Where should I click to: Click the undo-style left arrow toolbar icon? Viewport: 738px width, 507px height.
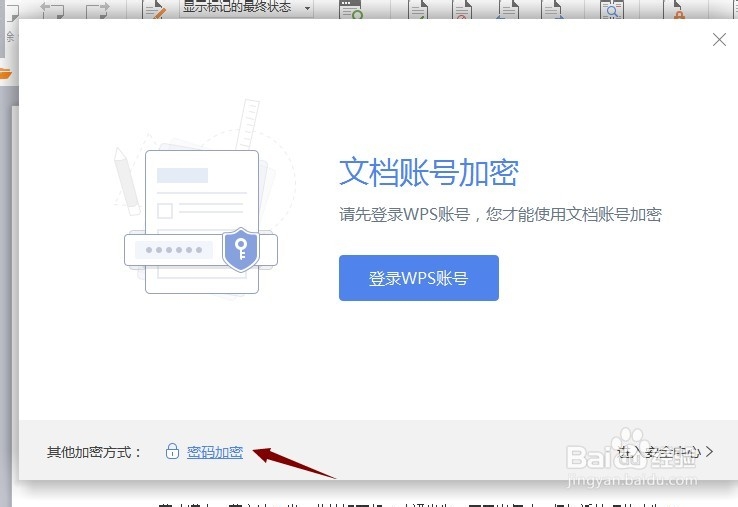coord(52,9)
